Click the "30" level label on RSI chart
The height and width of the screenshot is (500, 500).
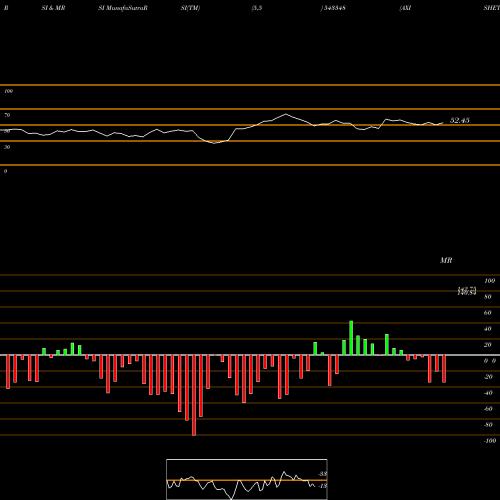(7, 147)
